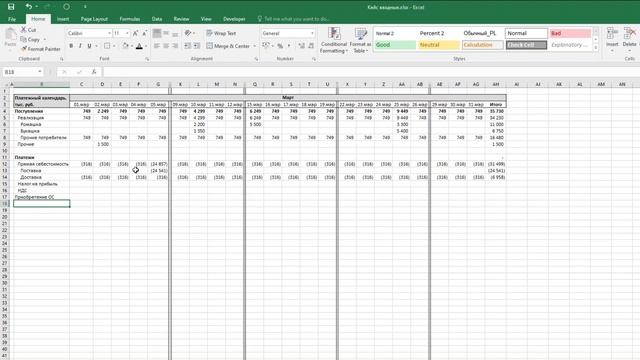The height and width of the screenshot is (360, 640).
Task: Click the Tell me lightbulb search box
Action: (x=293, y=19)
